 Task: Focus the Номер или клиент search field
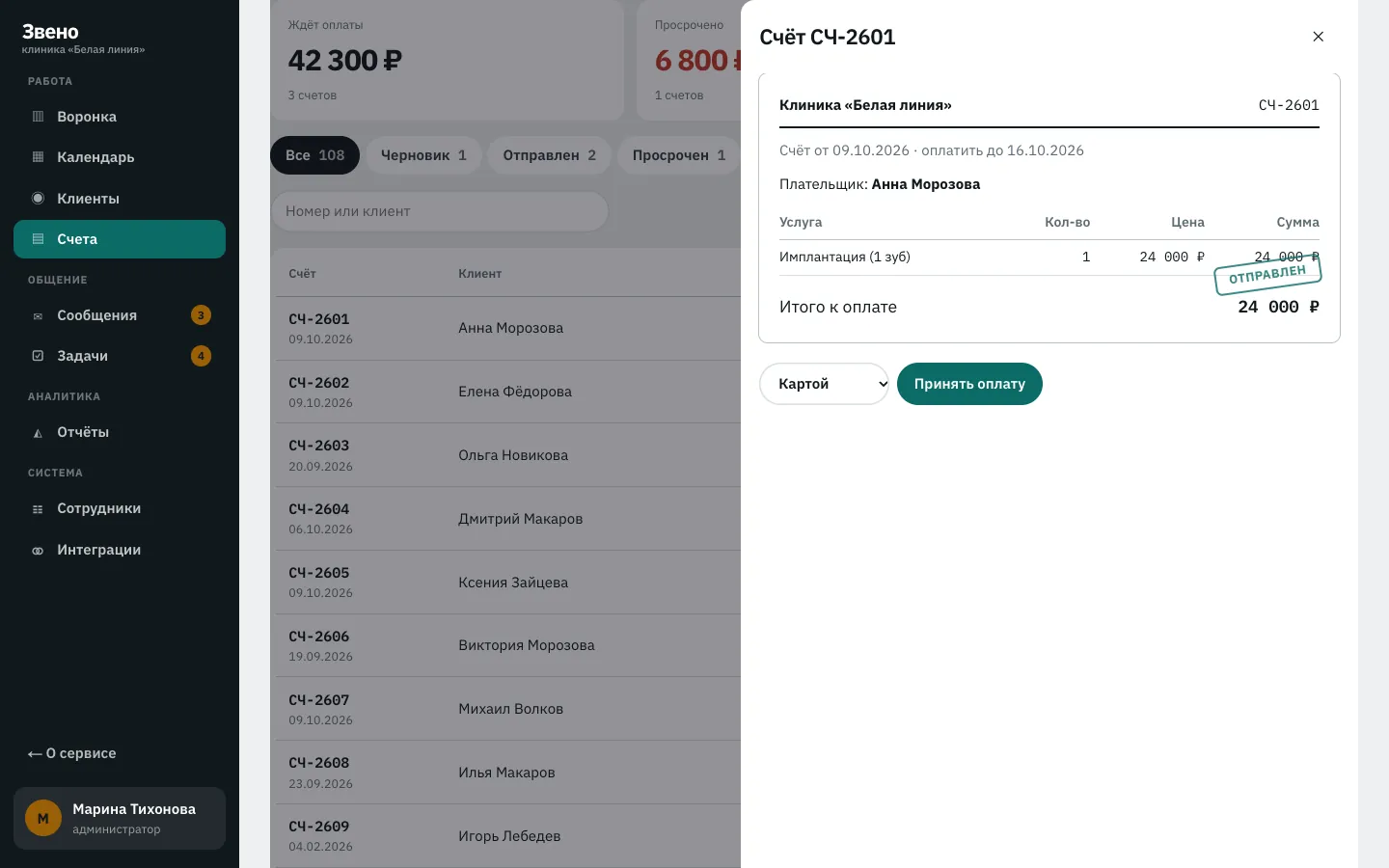(440, 211)
